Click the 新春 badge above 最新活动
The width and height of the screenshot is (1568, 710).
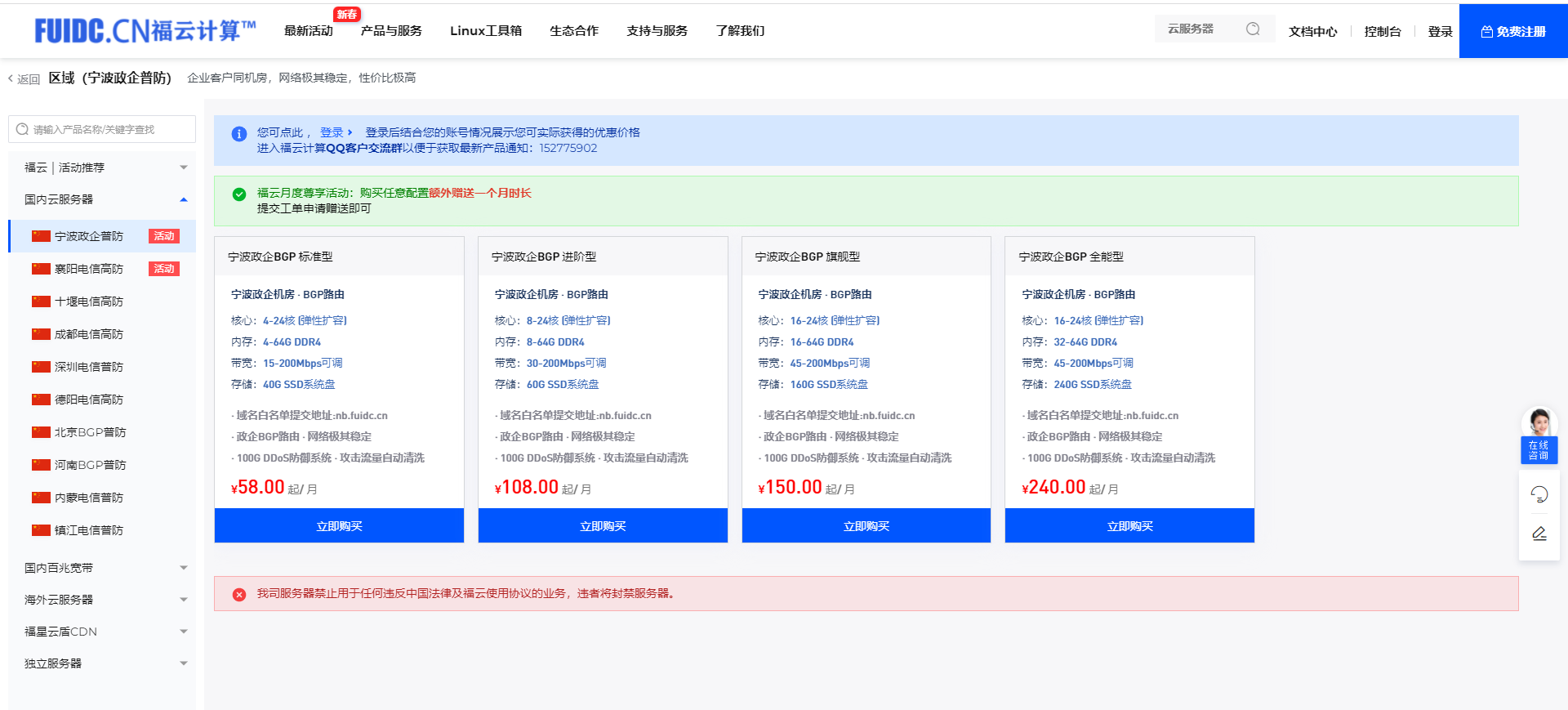[x=347, y=14]
